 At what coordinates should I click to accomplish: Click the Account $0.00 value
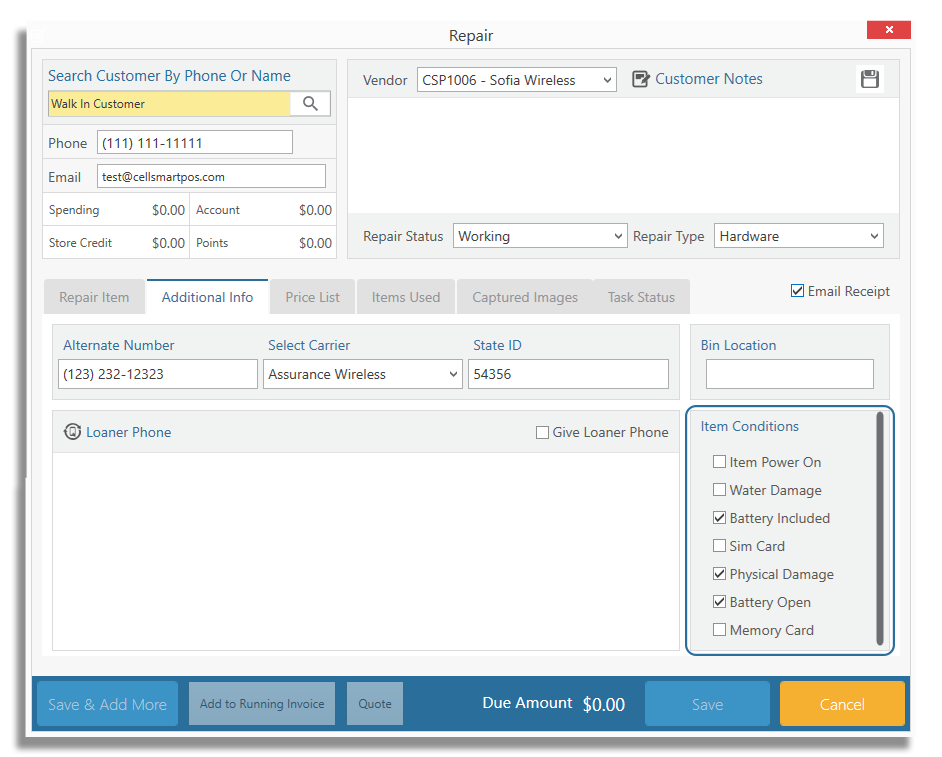tap(315, 210)
